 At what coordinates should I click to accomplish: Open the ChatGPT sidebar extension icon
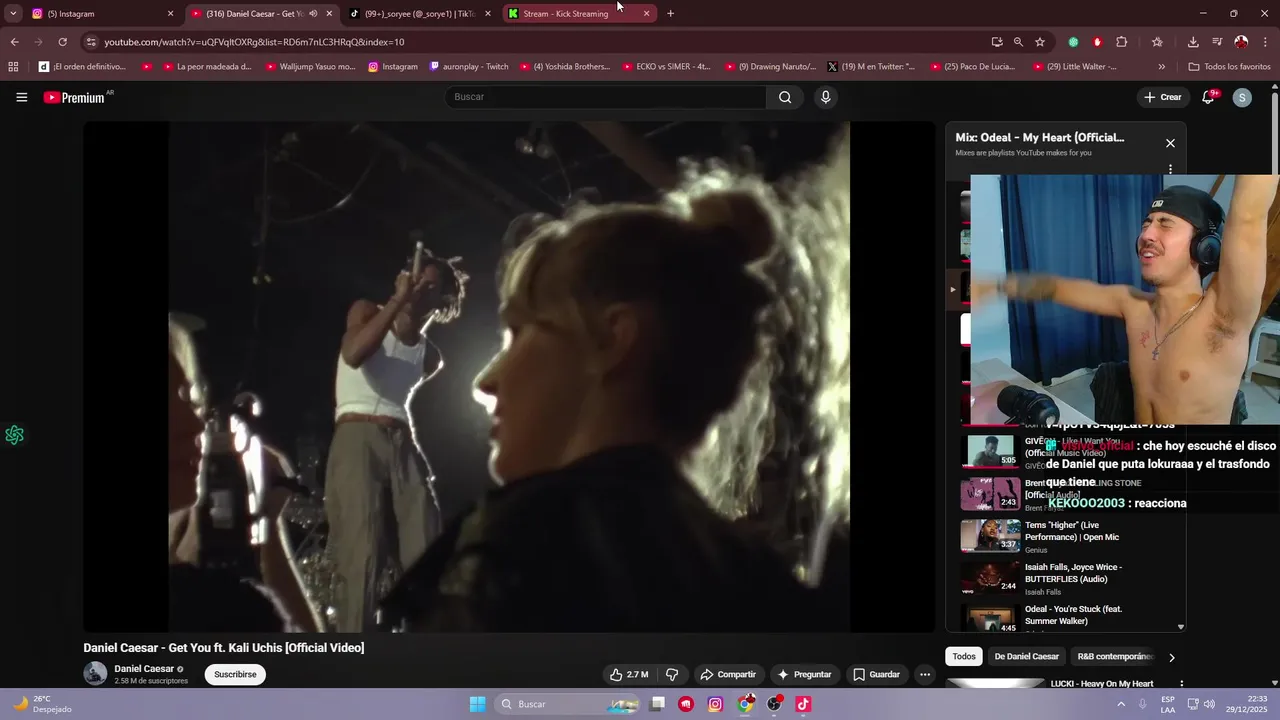point(14,435)
